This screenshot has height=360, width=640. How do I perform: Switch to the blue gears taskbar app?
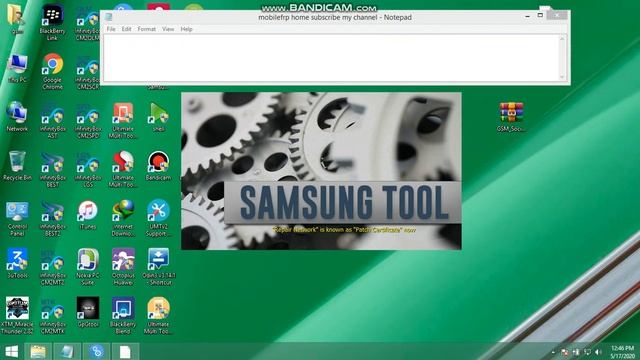(x=96, y=351)
